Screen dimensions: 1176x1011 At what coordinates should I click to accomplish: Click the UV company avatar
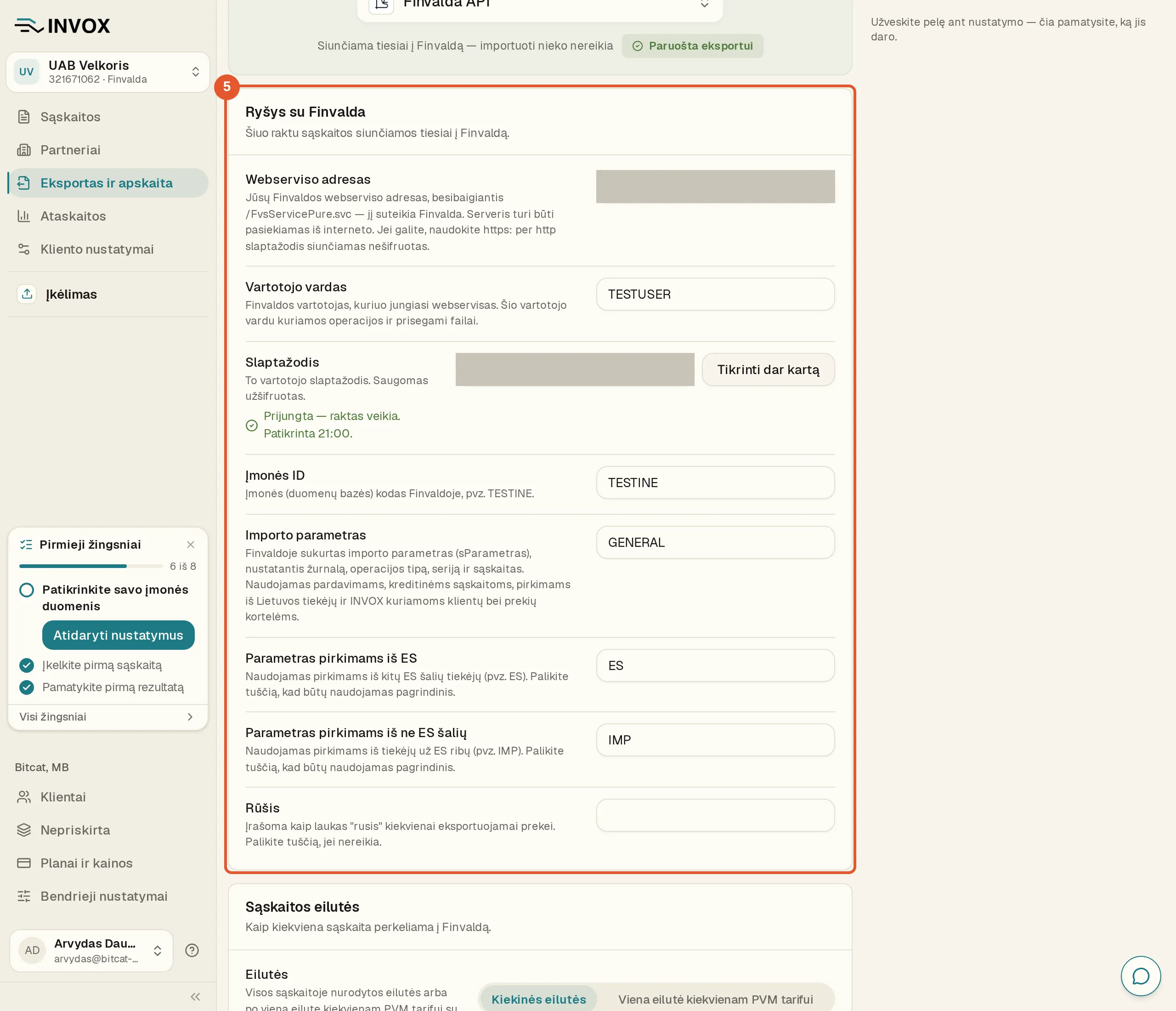[x=26, y=72]
